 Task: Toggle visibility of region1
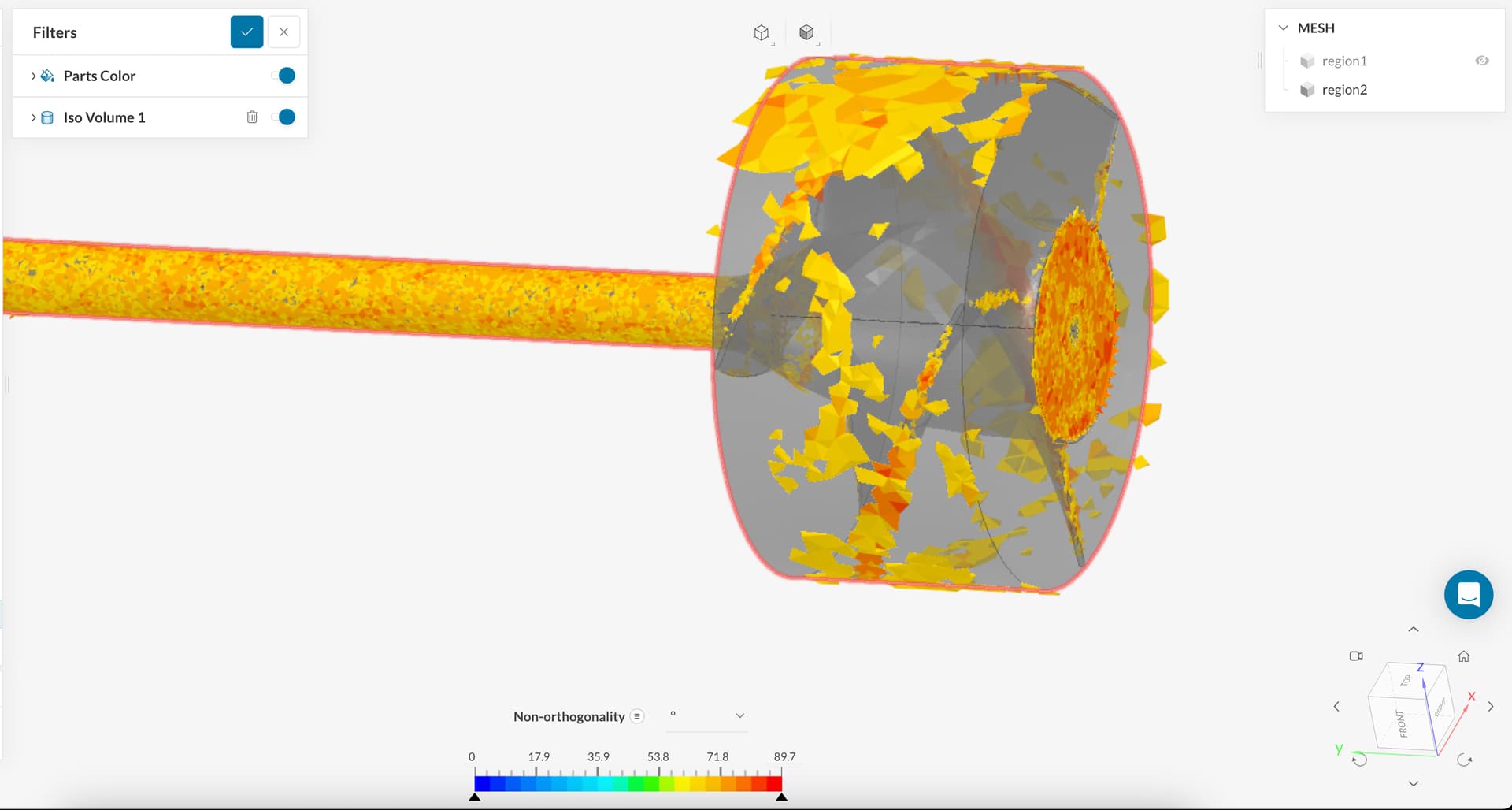click(x=1483, y=60)
